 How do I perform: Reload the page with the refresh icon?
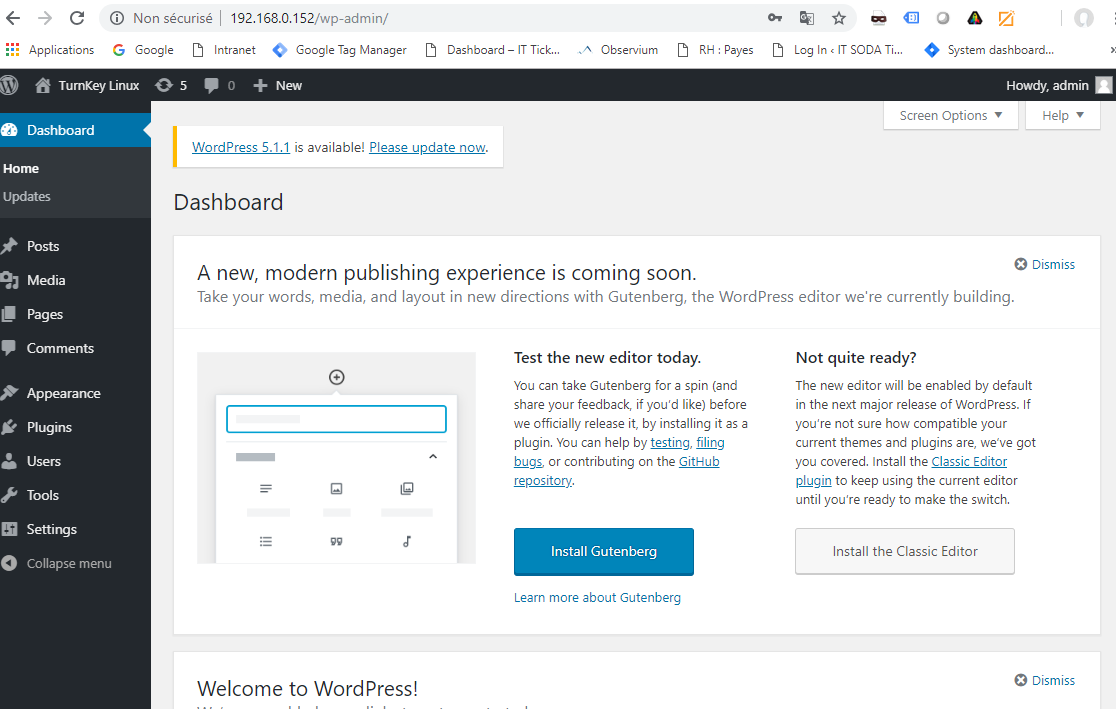[77, 18]
